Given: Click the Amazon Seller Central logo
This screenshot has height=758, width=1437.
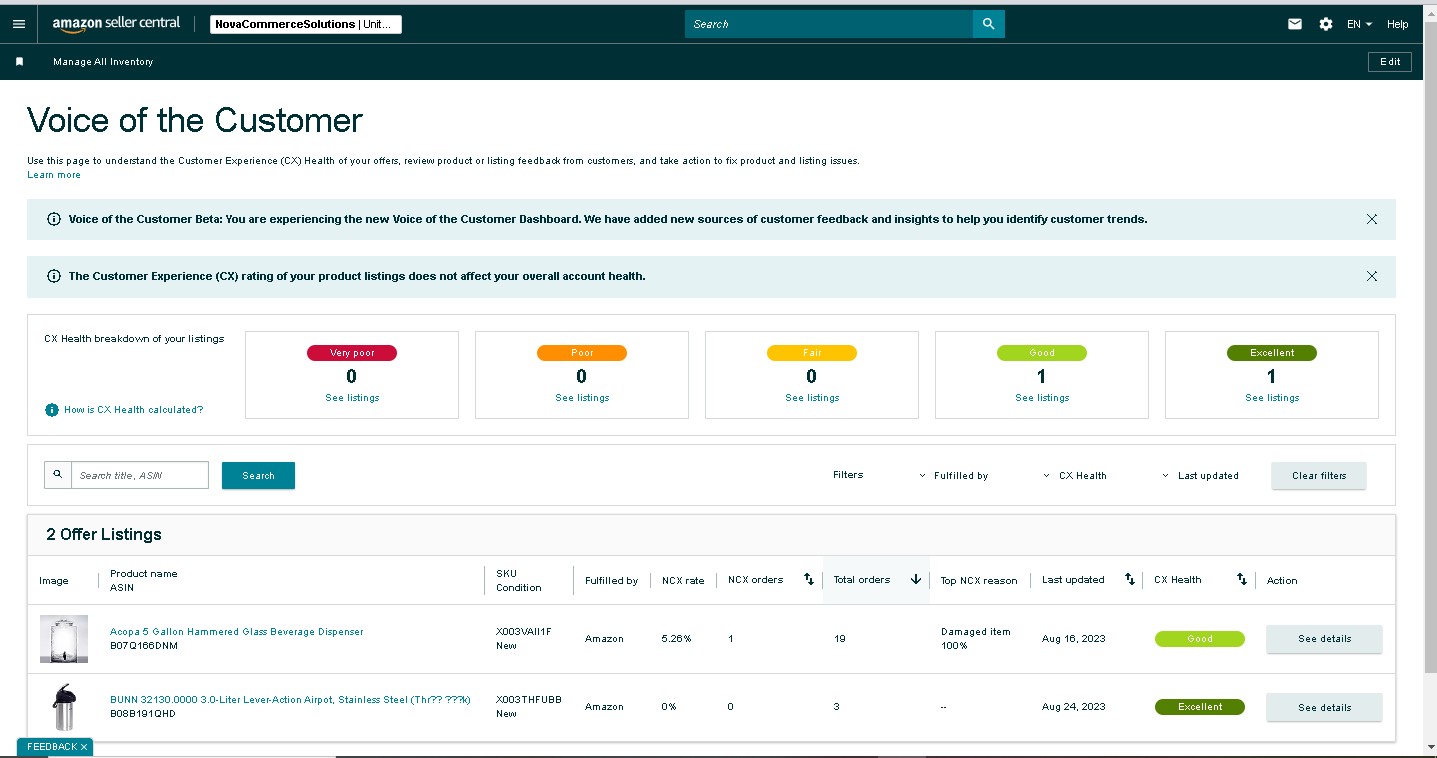Looking at the screenshot, I should point(116,23).
